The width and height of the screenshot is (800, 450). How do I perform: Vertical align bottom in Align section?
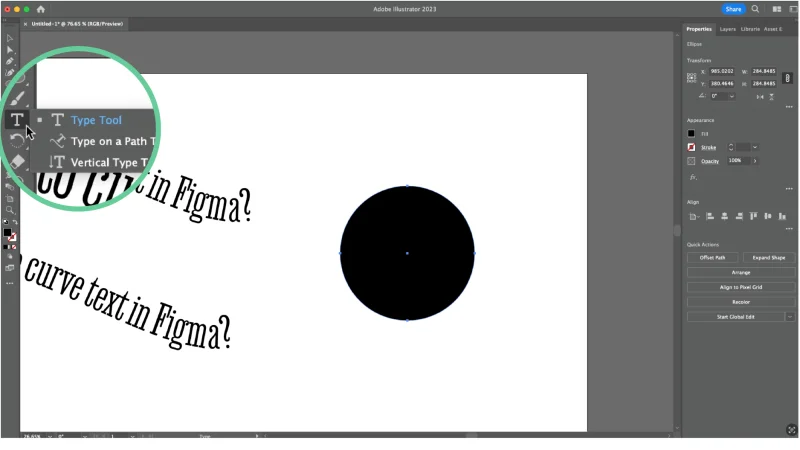point(782,216)
